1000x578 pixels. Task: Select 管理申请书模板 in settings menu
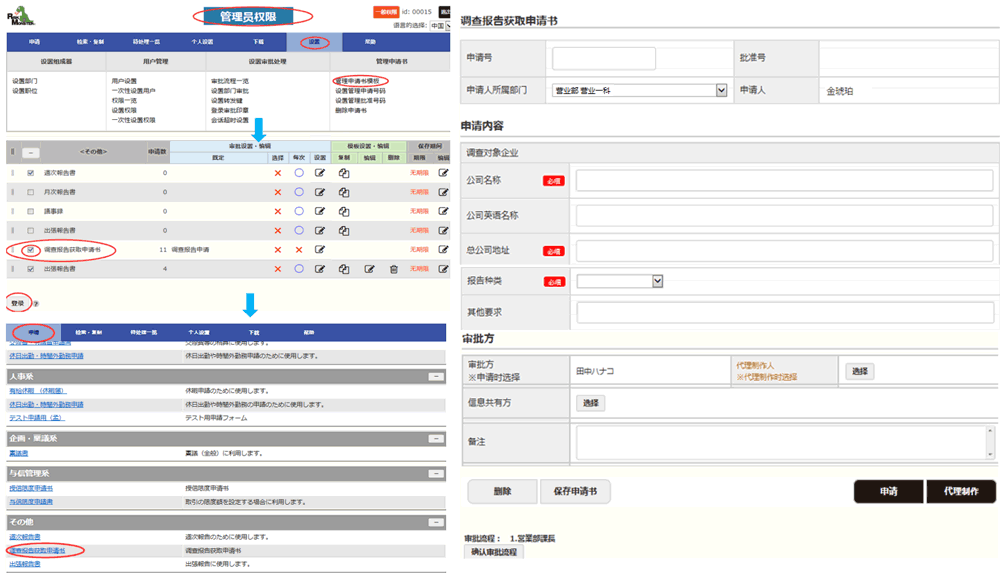360,80
